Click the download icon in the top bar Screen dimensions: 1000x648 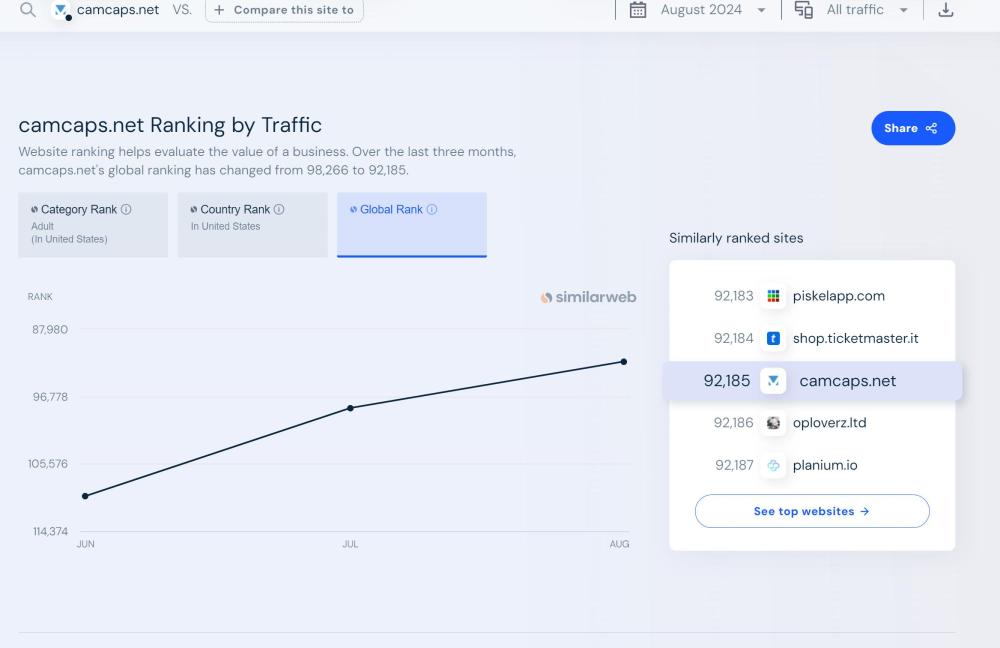click(x=945, y=10)
